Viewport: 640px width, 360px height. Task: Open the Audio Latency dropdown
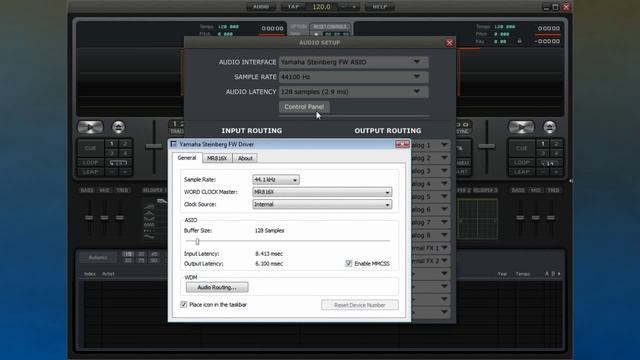(353, 92)
